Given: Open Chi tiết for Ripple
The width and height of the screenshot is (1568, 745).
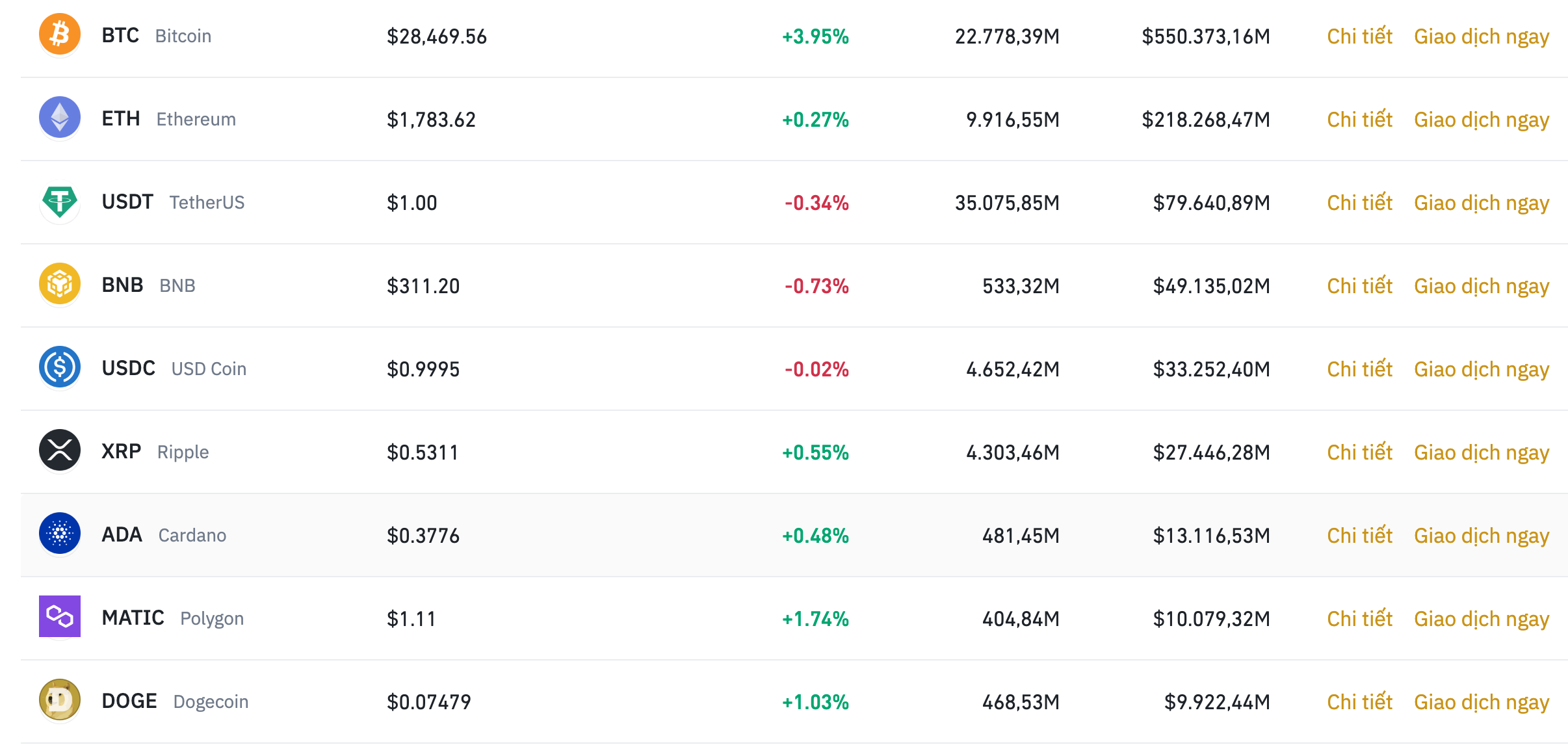Looking at the screenshot, I should (x=1359, y=452).
